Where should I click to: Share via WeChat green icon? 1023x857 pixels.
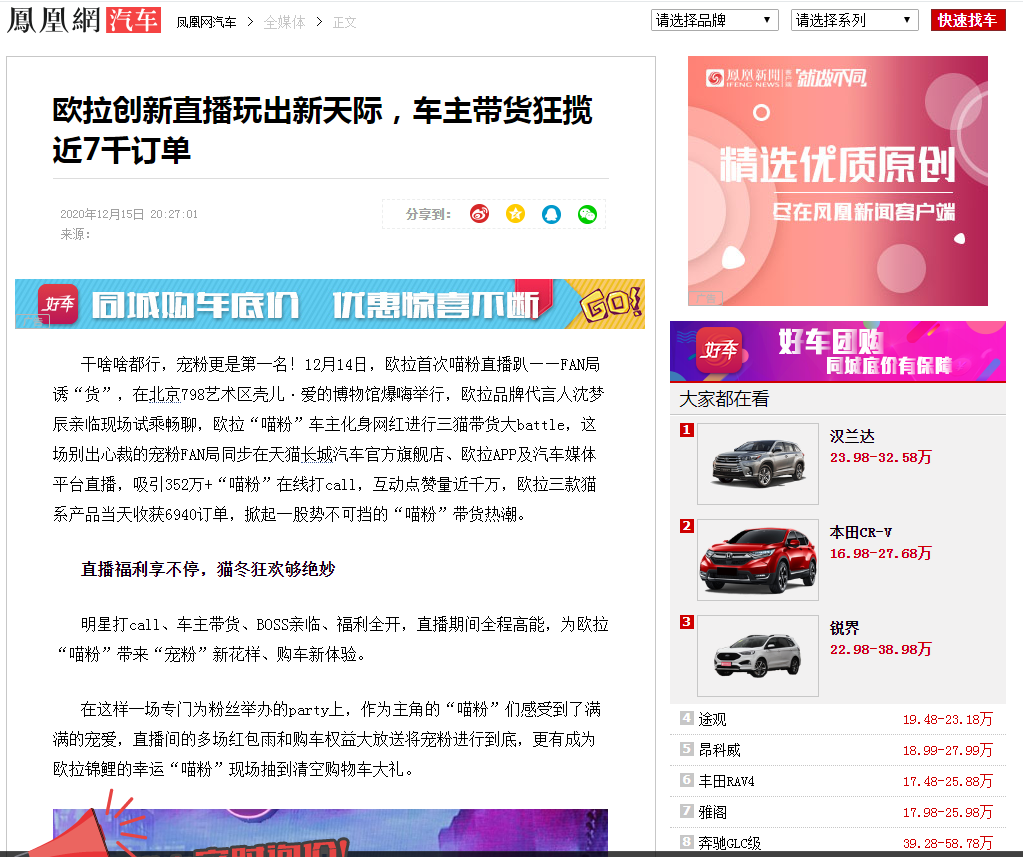(x=587, y=214)
